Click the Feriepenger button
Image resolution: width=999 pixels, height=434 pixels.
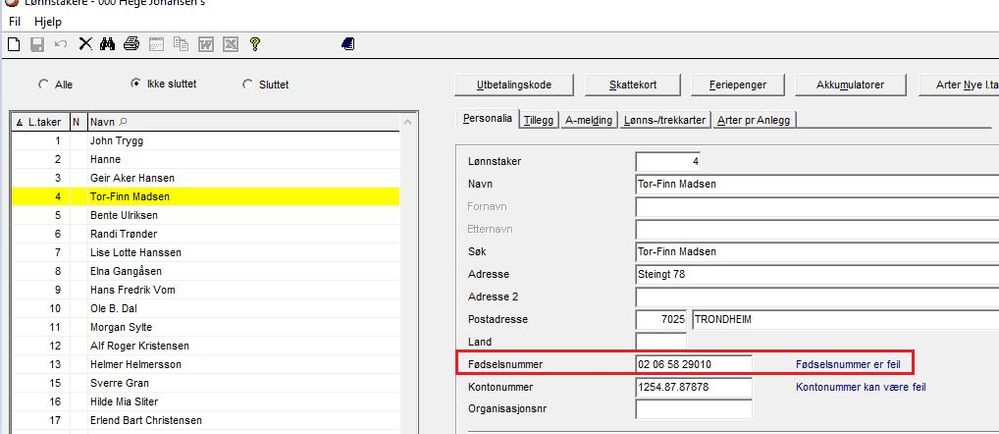coord(737,85)
